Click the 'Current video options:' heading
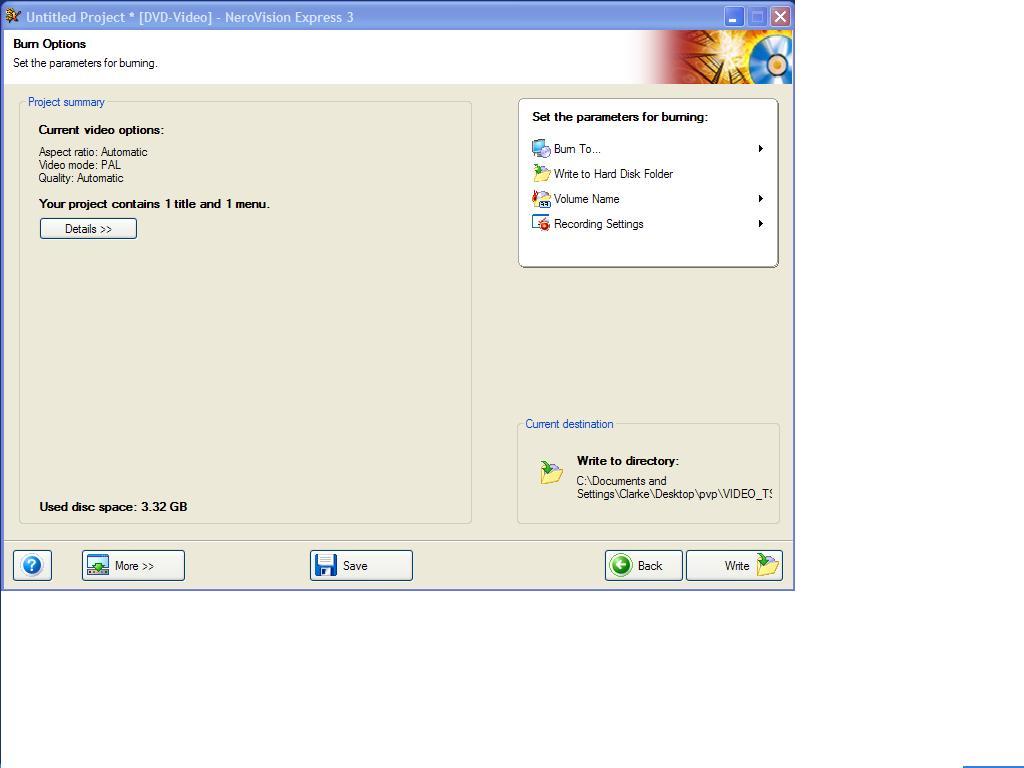 coord(101,130)
